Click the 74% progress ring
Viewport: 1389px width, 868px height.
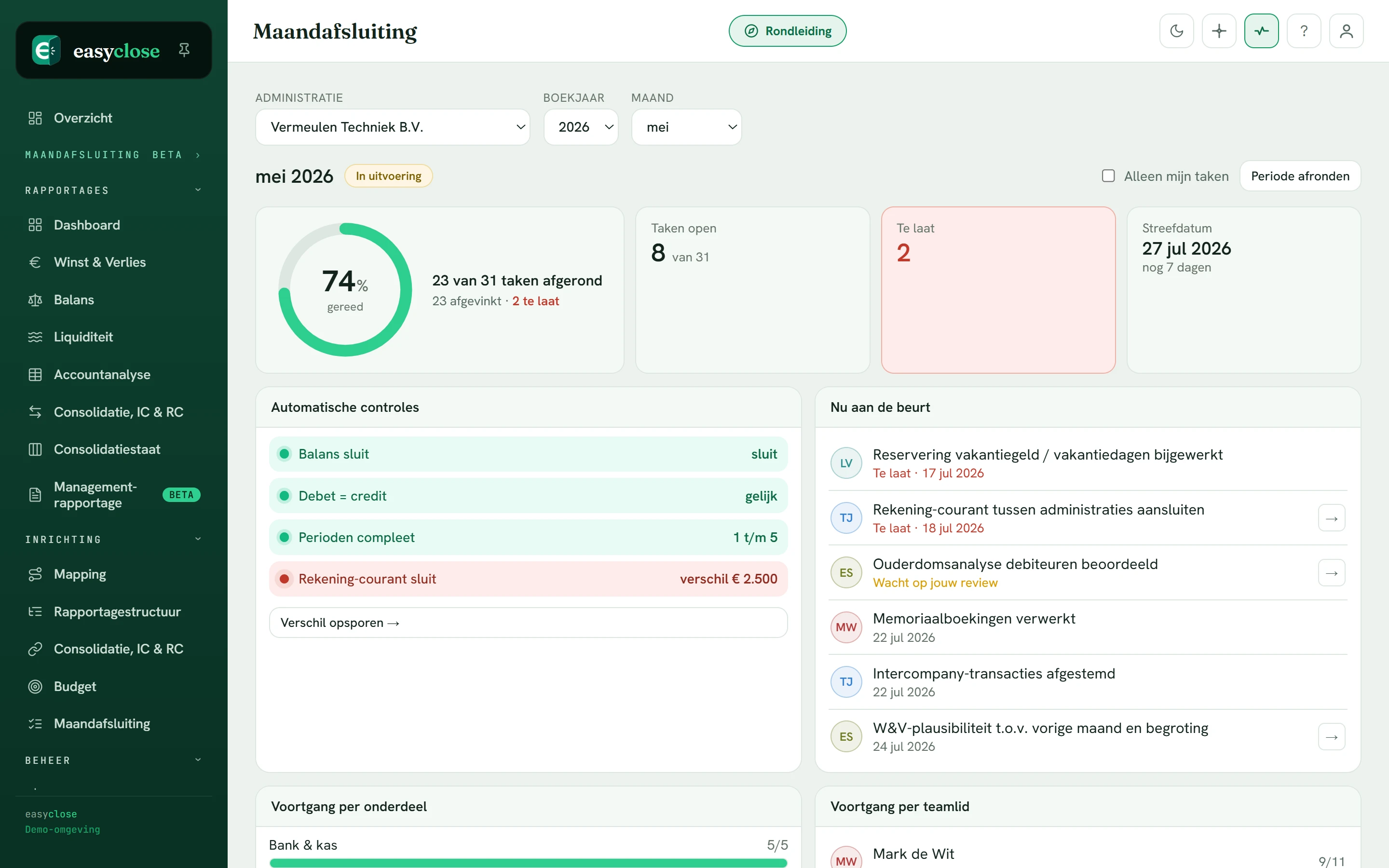click(x=345, y=290)
